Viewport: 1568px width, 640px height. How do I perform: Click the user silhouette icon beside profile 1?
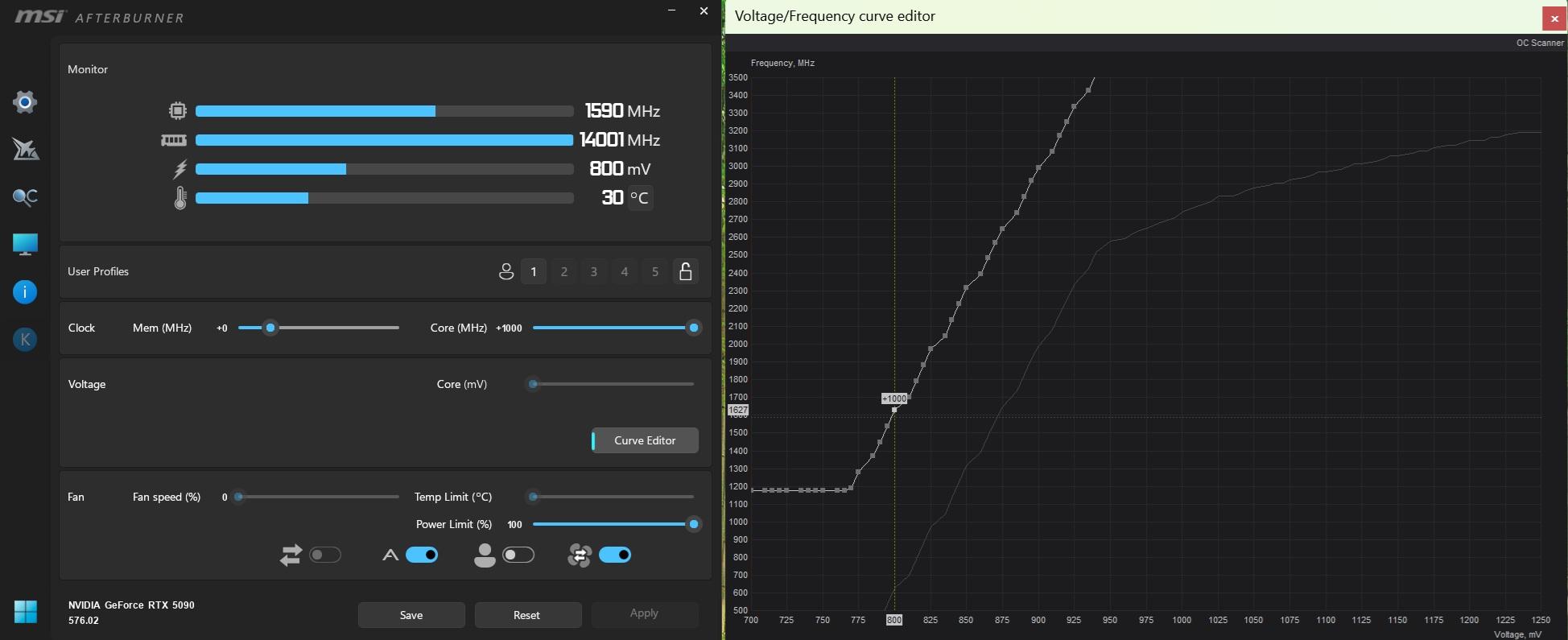tap(505, 272)
